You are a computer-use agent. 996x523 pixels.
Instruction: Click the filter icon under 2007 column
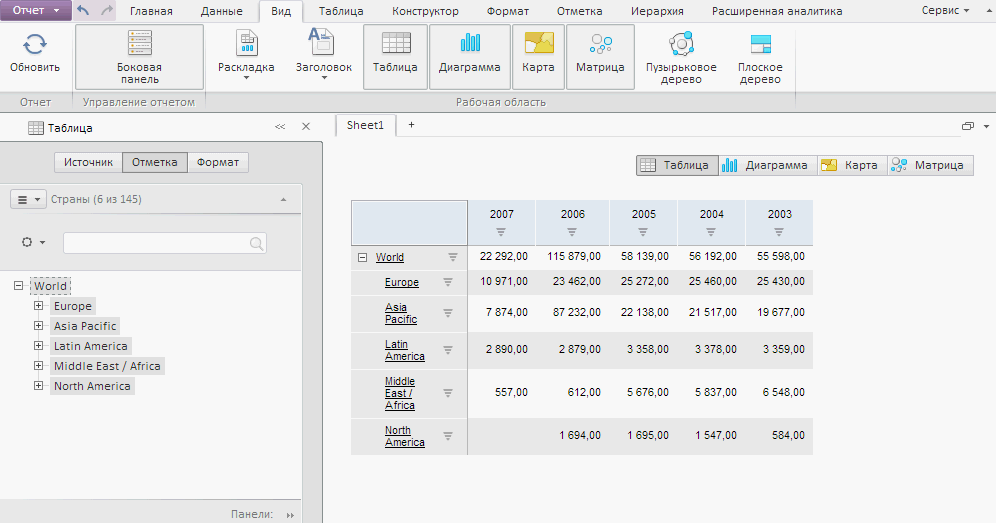(502, 231)
